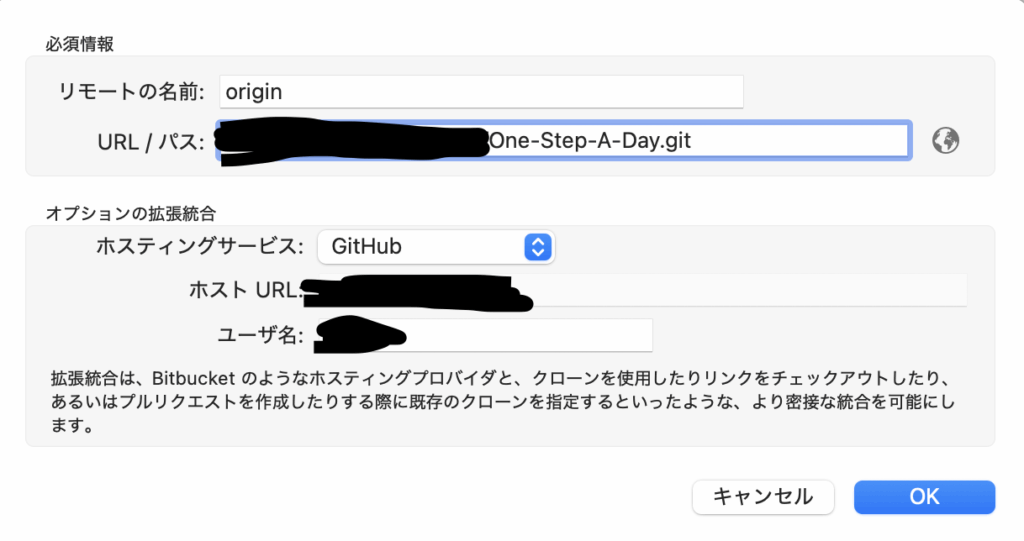Select the ホスト URL field
The image size is (1024, 541).
click(633, 290)
